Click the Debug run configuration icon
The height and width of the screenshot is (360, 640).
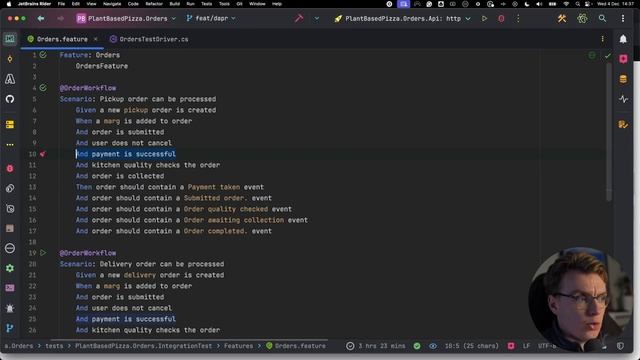501,18
